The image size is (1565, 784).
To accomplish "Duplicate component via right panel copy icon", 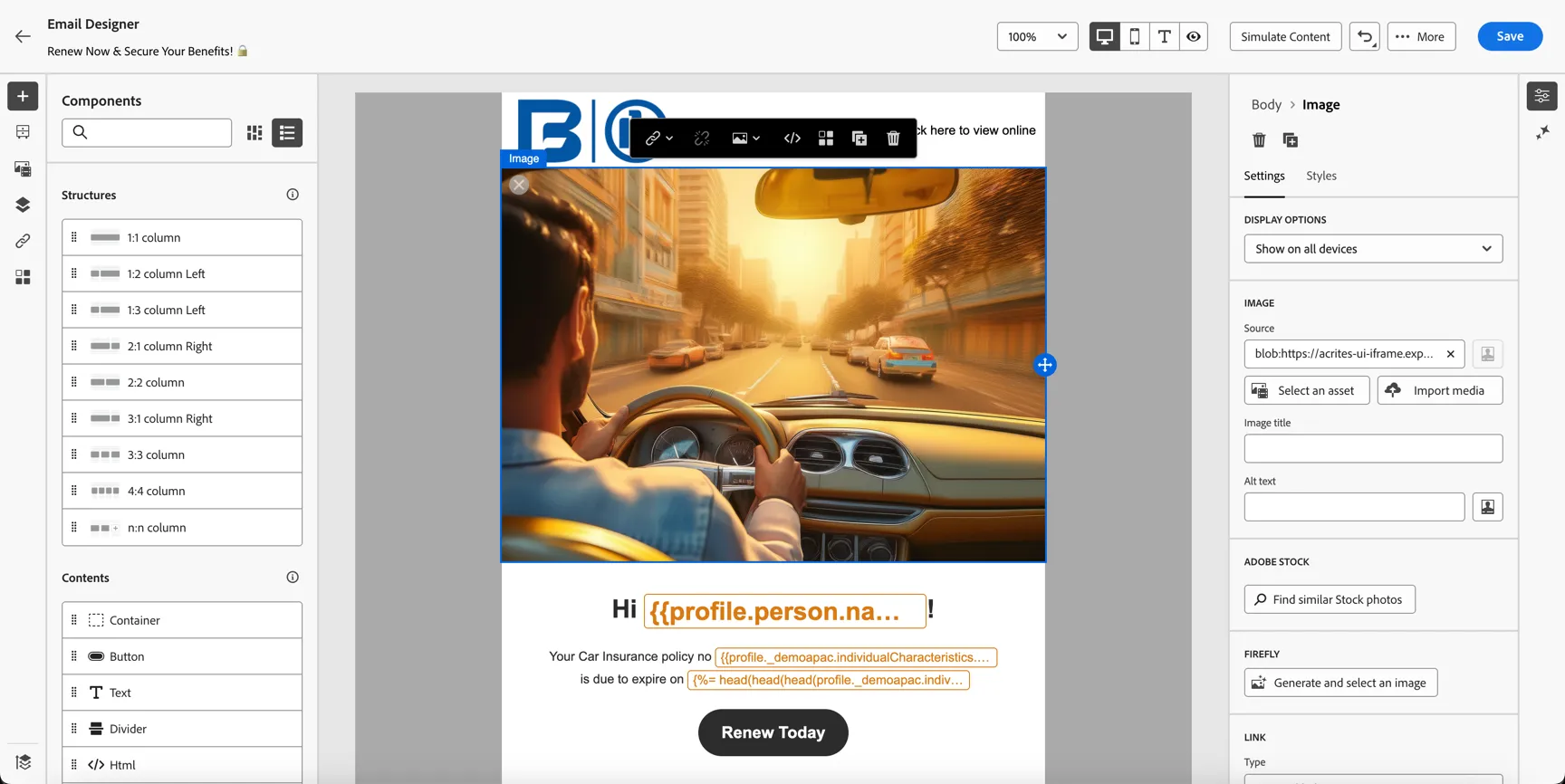I will [1291, 139].
